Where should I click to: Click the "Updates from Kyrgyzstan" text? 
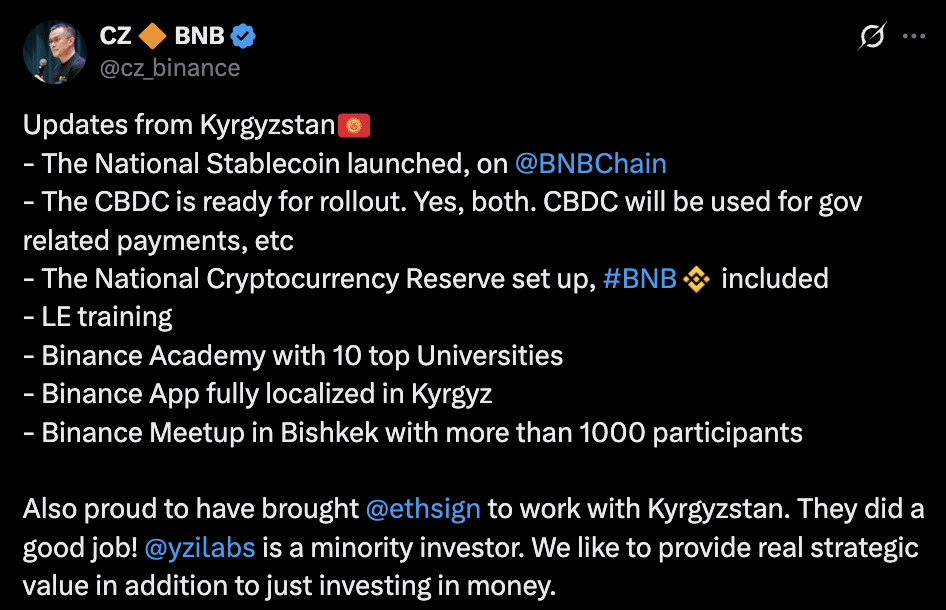pyautogui.click(x=179, y=126)
